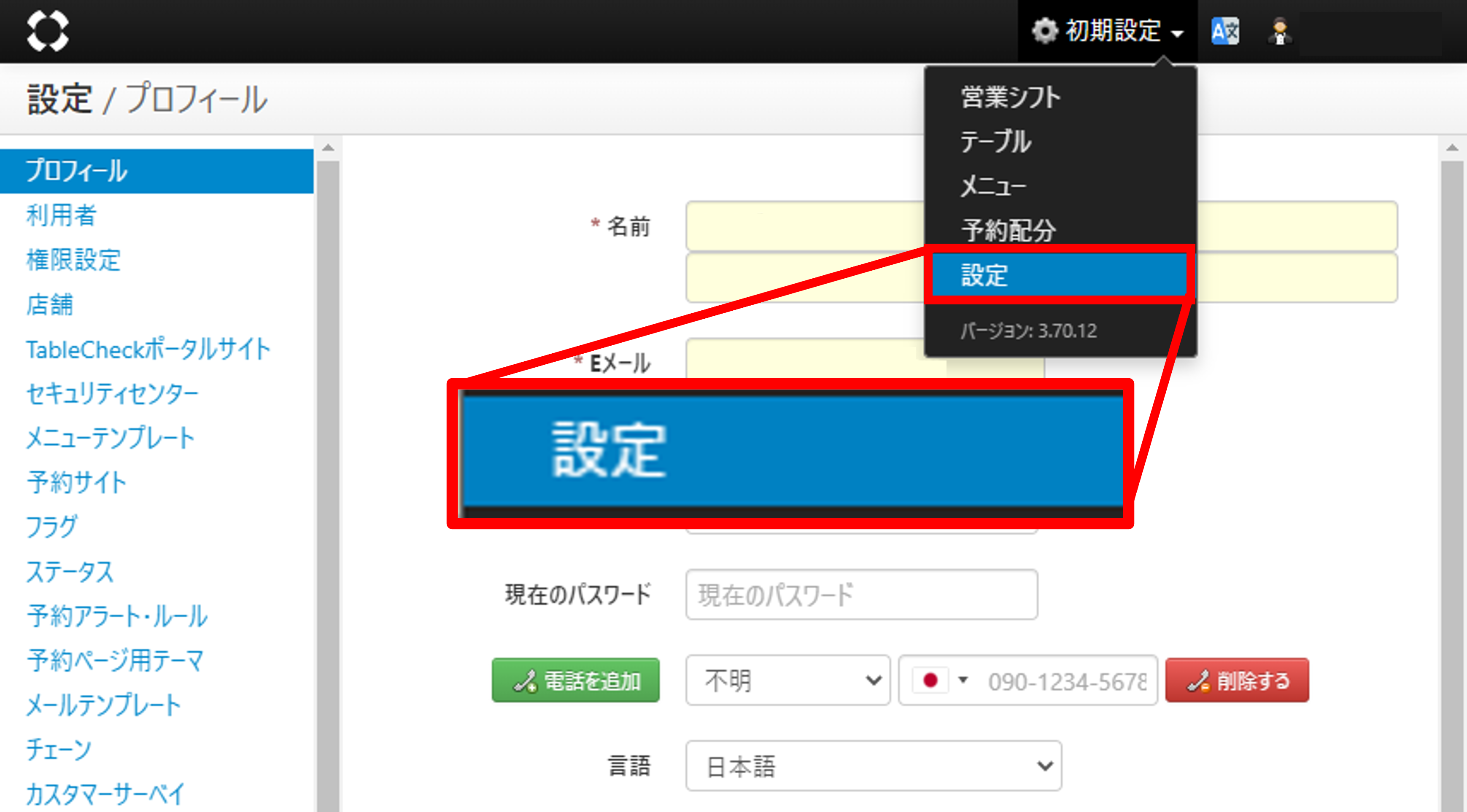The width and height of the screenshot is (1467, 812).
Task: Open the language translate icon
Action: click(x=1225, y=31)
